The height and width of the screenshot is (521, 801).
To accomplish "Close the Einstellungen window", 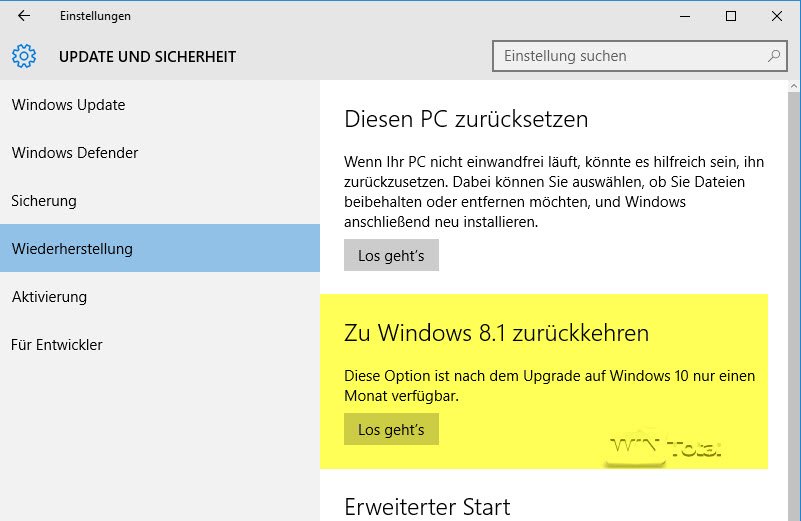I will (x=777, y=16).
